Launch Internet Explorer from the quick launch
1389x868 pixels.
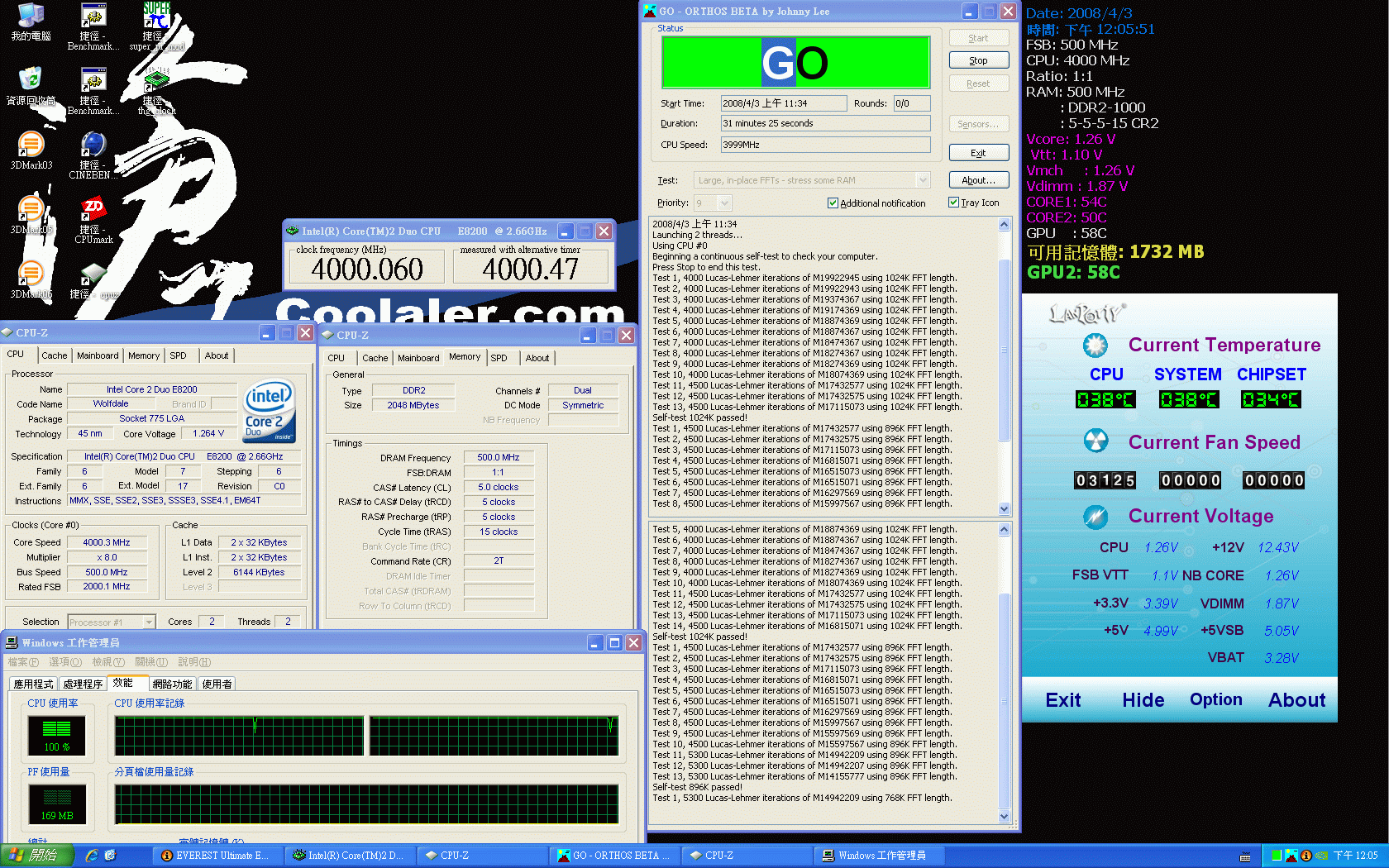point(92,856)
